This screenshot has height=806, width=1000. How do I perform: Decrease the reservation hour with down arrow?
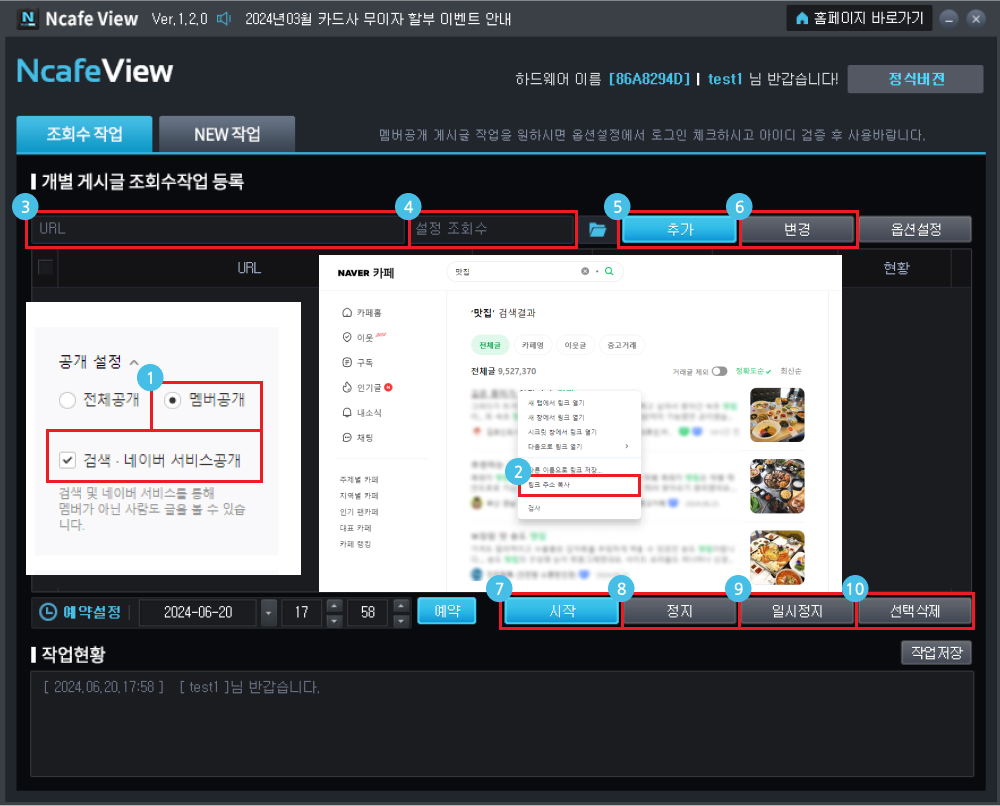[x=335, y=620]
